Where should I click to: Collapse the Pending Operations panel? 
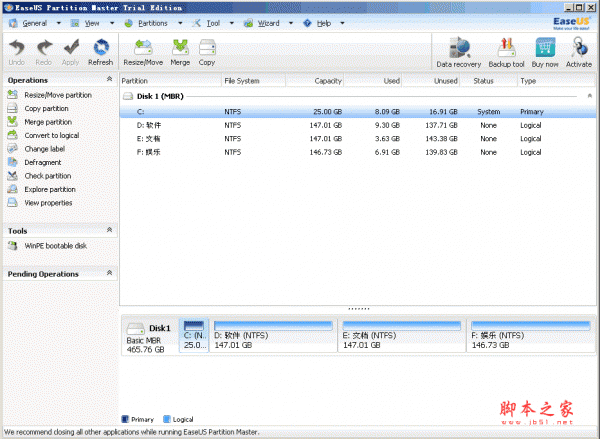point(109,273)
